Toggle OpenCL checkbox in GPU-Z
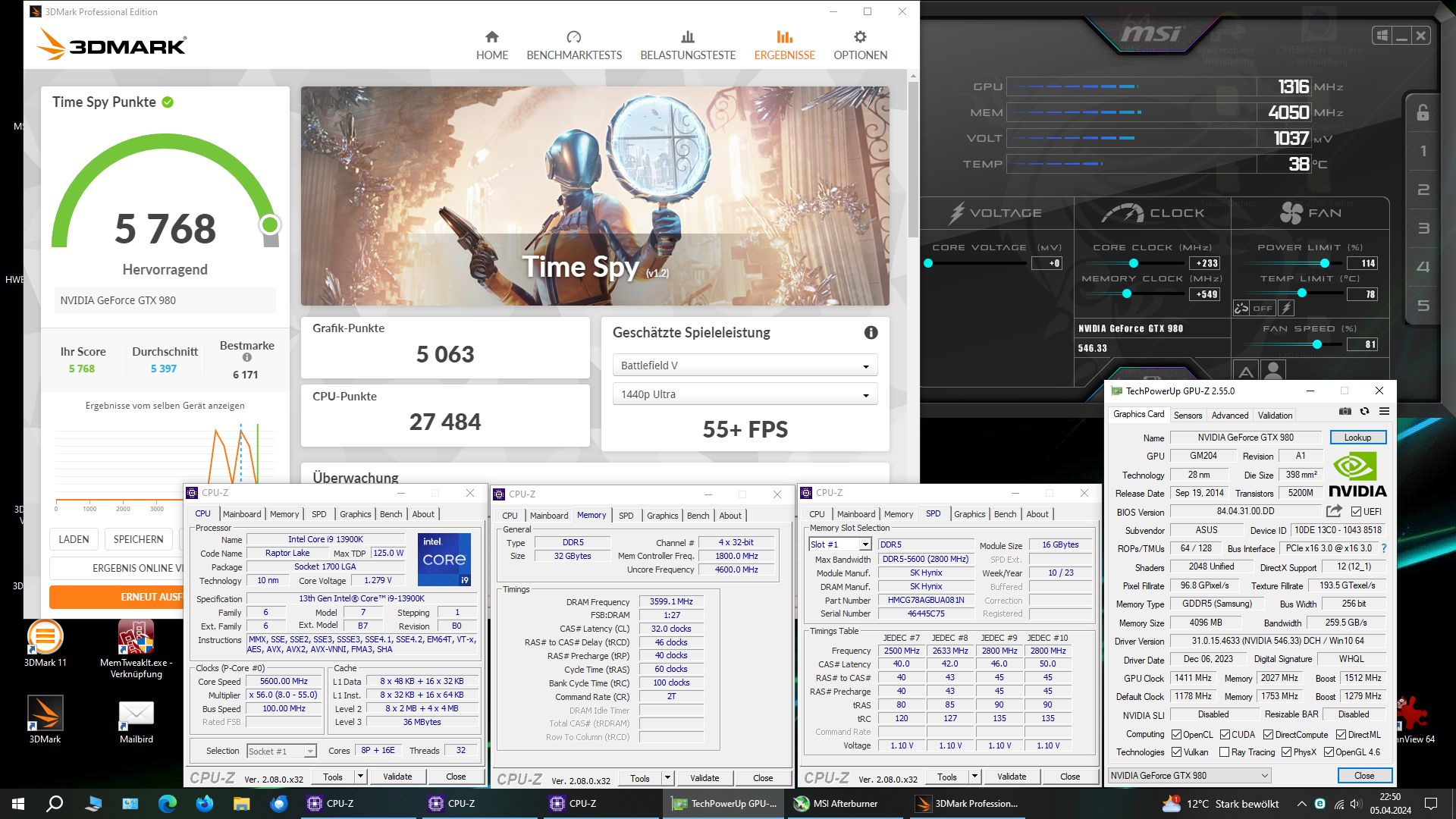This screenshot has height=819, width=1456. click(1177, 734)
